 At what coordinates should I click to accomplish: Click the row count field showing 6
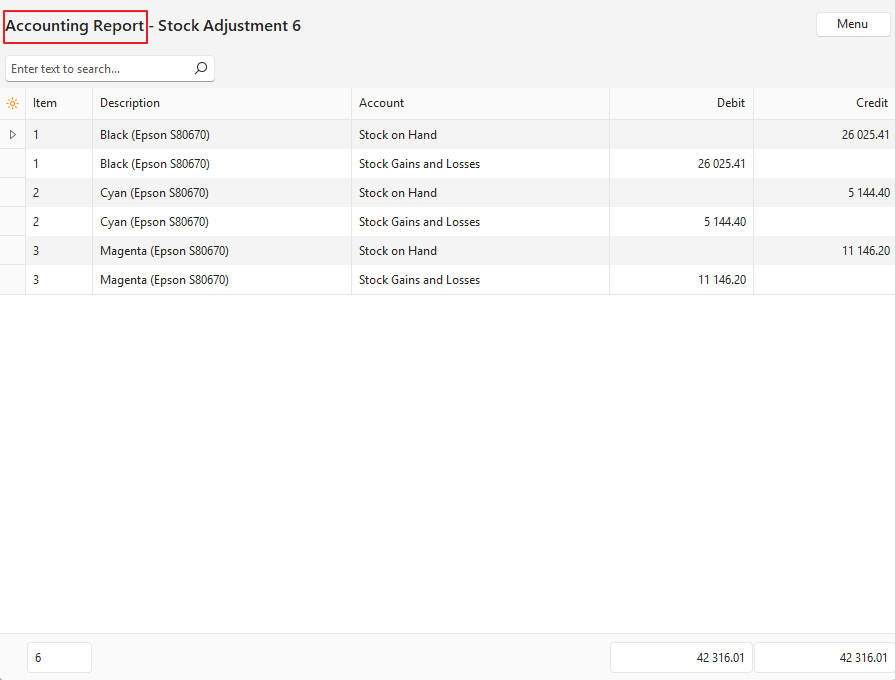coord(59,657)
